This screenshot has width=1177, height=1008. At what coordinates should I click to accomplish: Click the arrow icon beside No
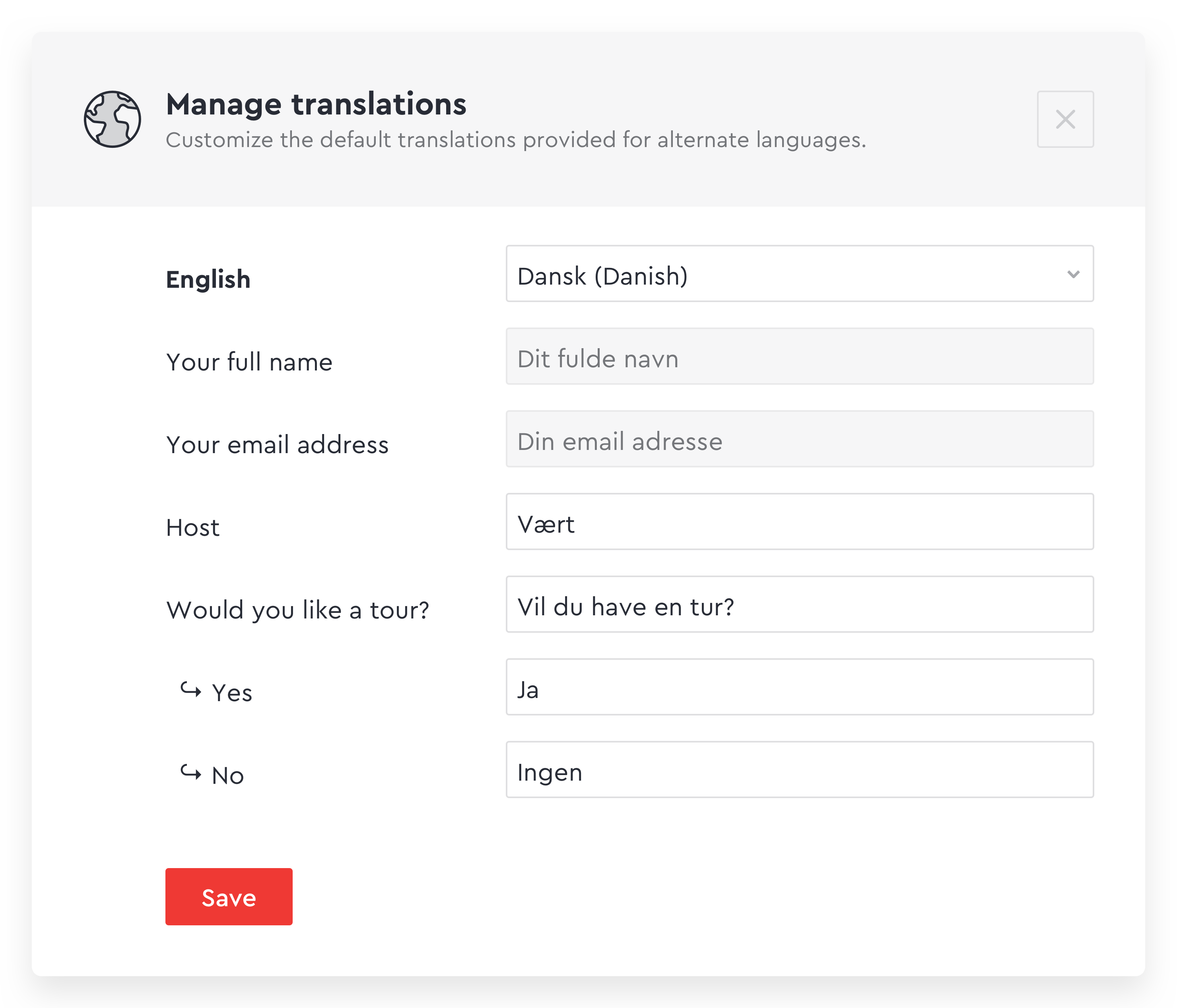point(191,772)
